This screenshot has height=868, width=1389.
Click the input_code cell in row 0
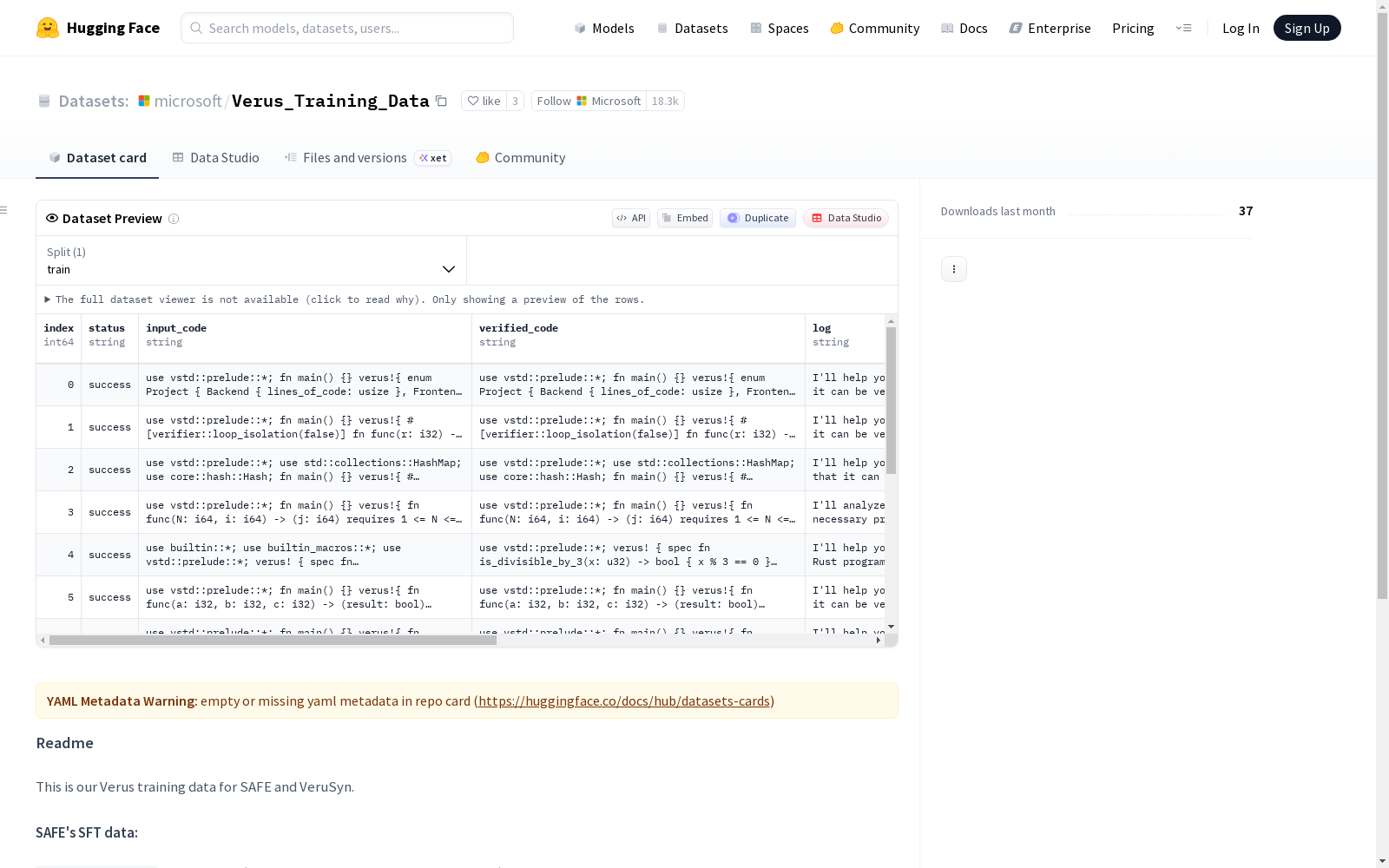click(x=305, y=385)
